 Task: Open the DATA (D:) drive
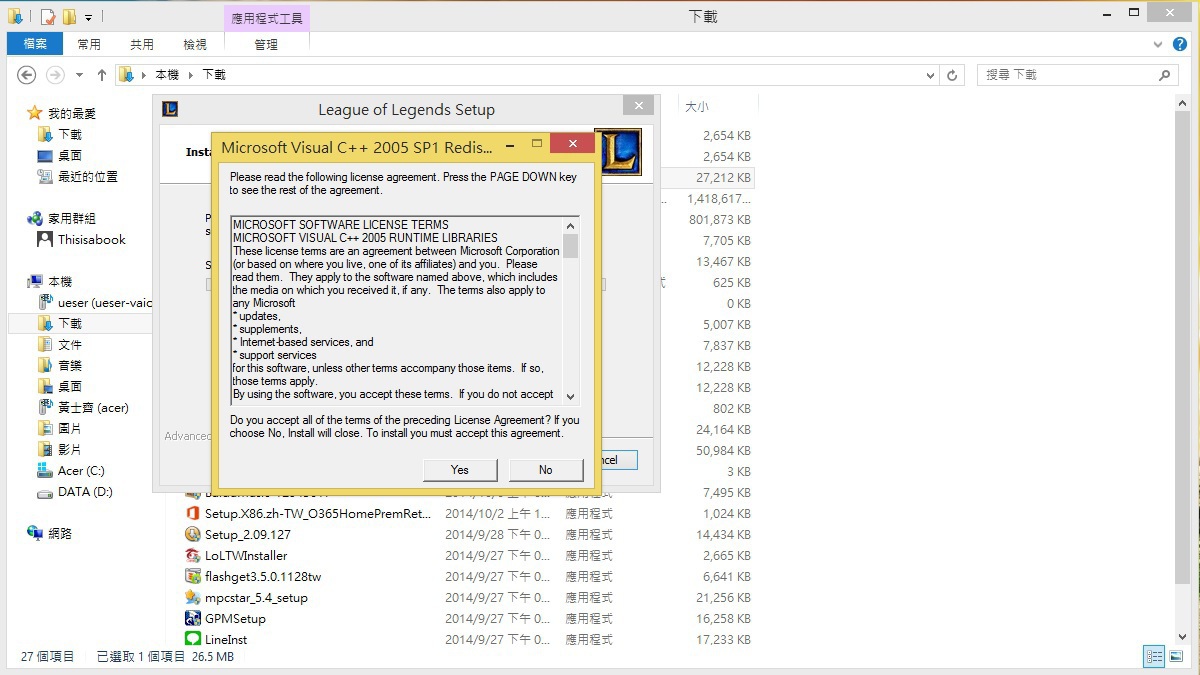[85, 492]
